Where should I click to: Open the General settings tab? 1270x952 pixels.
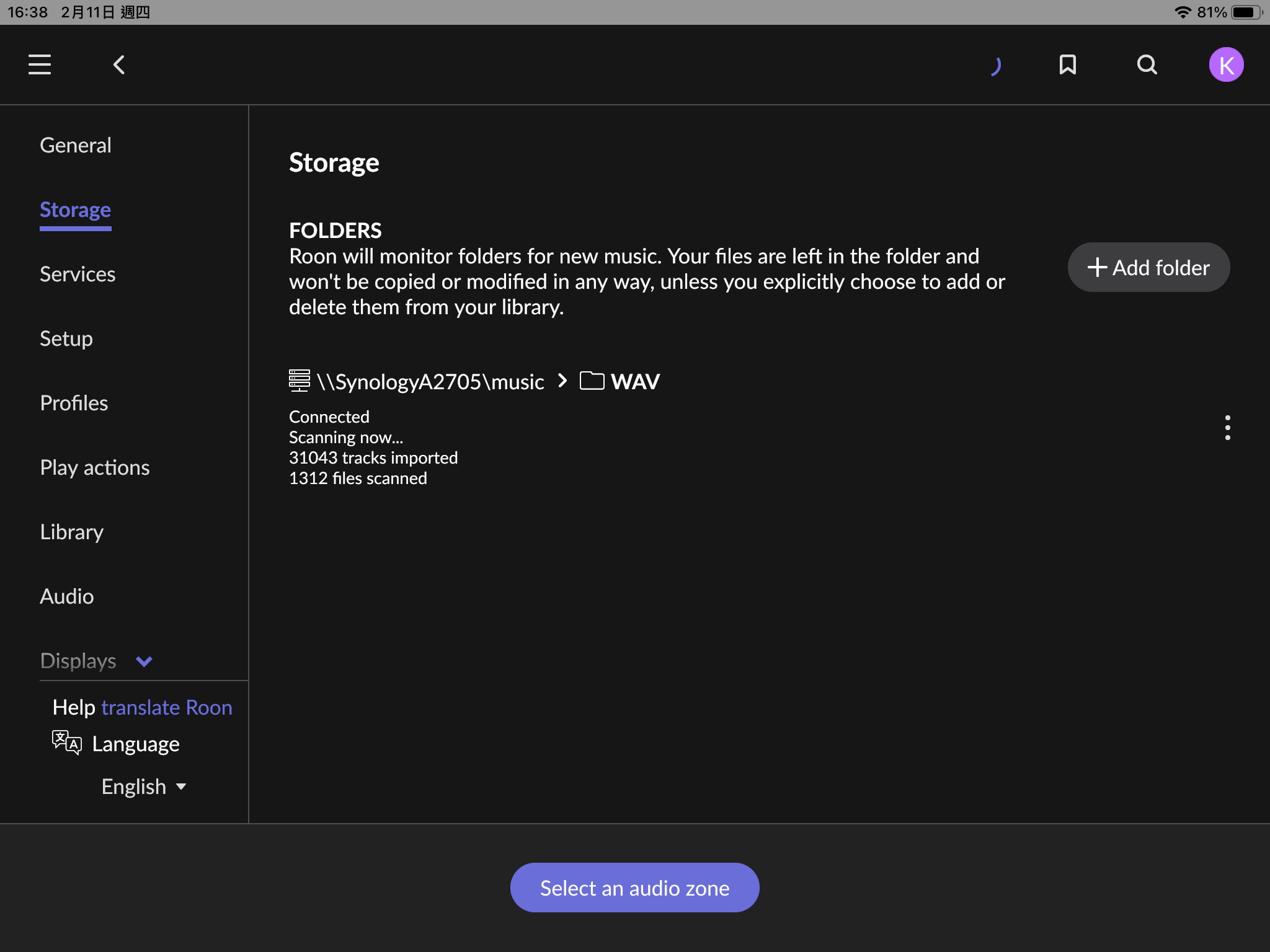coord(76,145)
